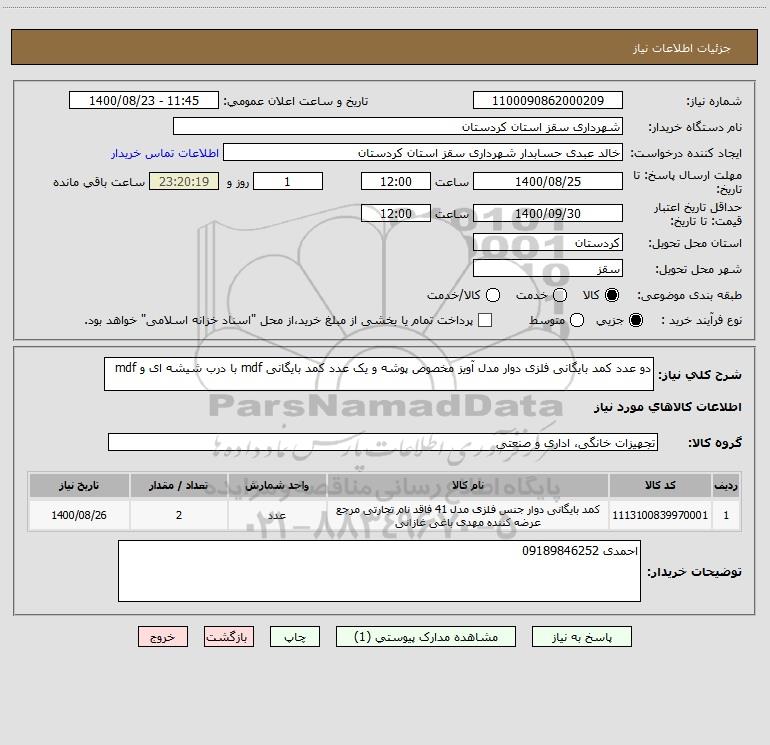Click the product name cell کمد بایگانی دوار
Viewport: 770px width, 745px height.
tap(468, 516)
